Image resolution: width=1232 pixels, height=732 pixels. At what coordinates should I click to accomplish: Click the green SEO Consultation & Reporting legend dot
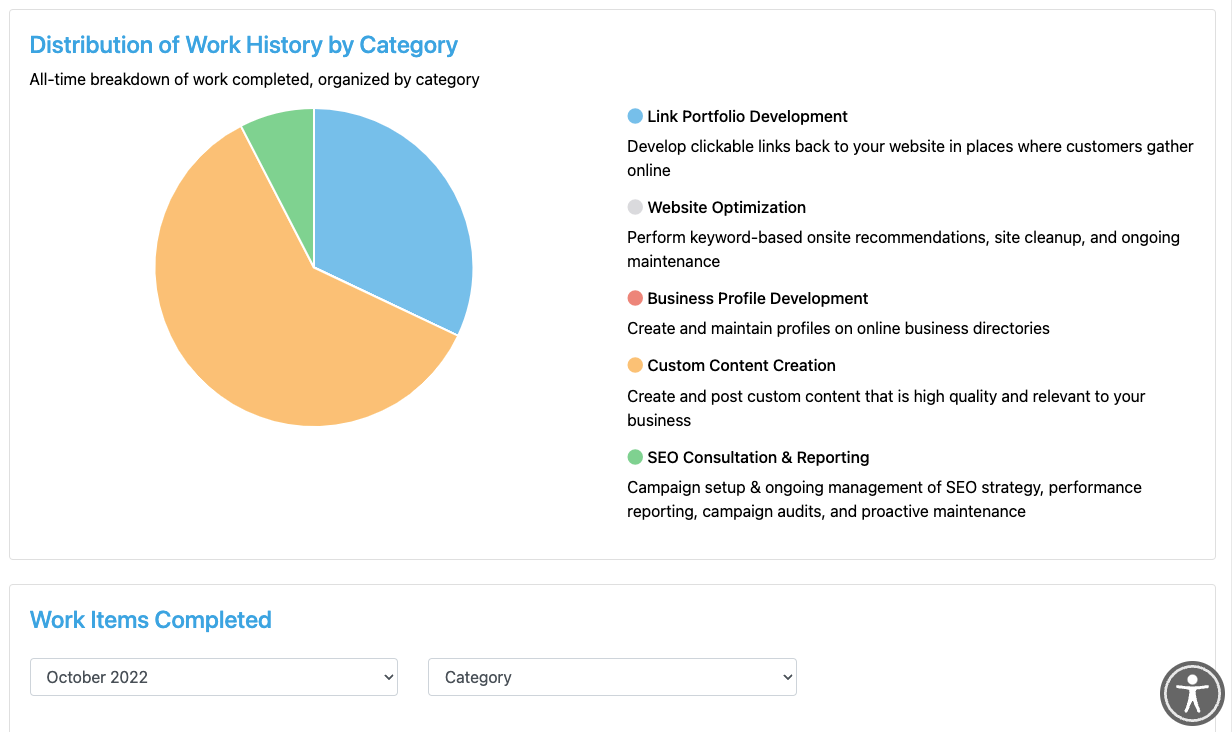tap(635, 457)
